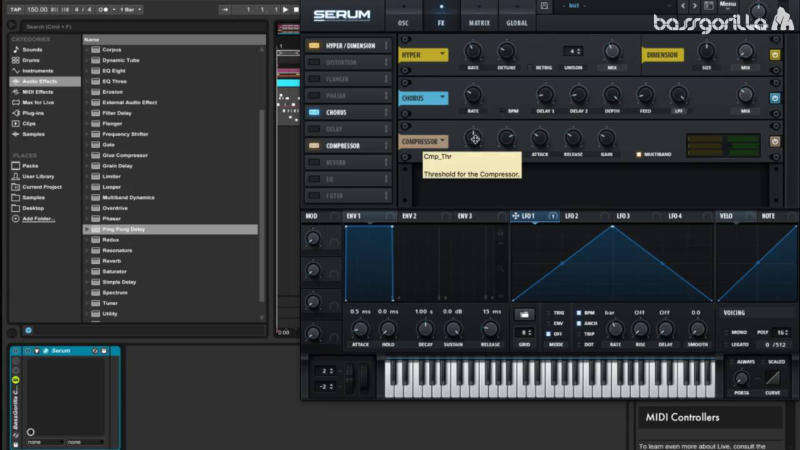Switch to the NOTE tab

pyautogui.click(x=768, y=216)
